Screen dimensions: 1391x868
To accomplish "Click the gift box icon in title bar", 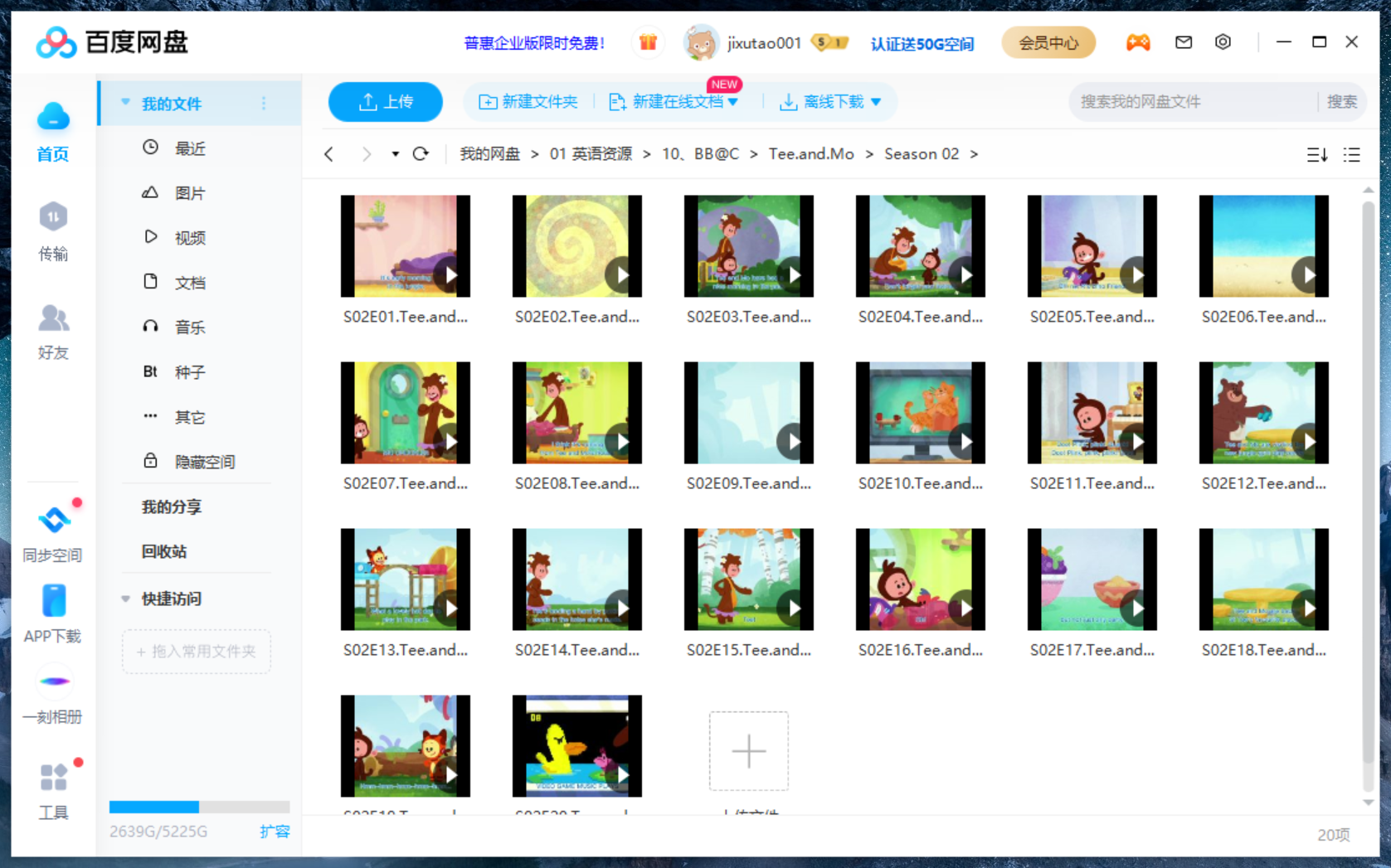I will point(648,42).
